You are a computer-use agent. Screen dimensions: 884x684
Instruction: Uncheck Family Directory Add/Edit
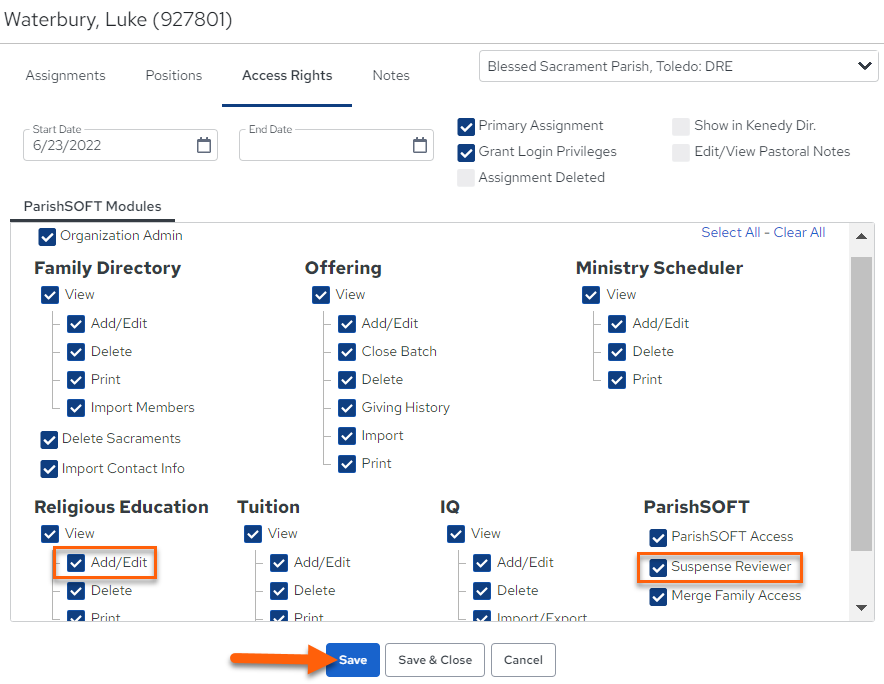tap(76, 324)
